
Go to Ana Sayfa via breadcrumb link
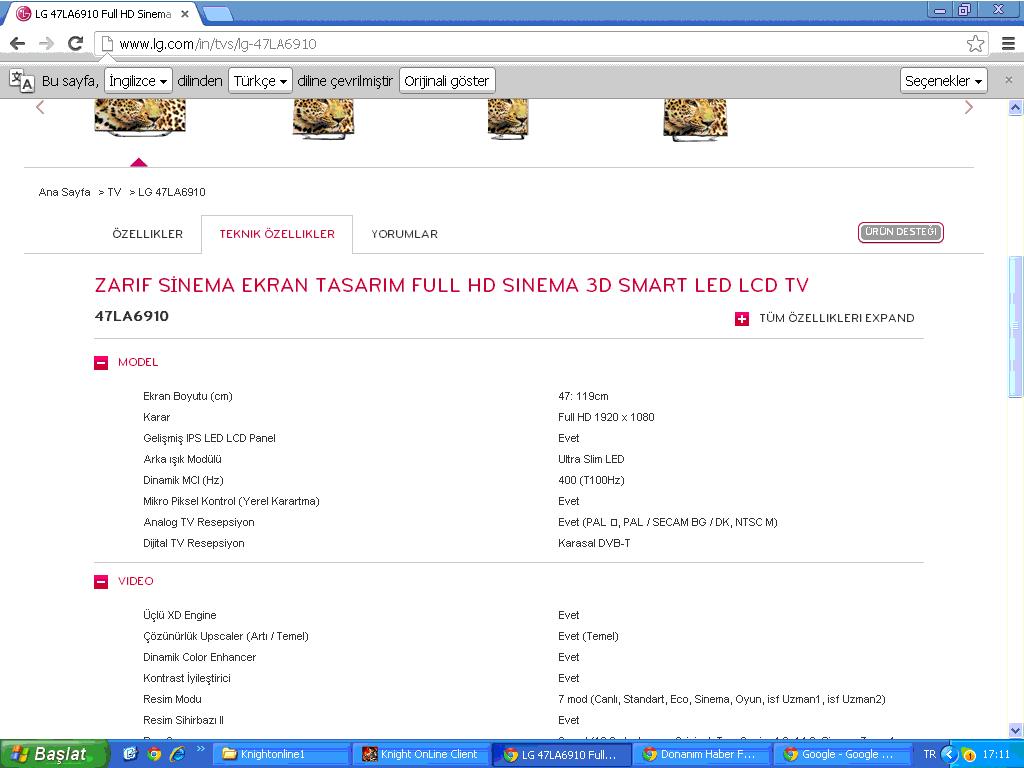(x=64, y=192)
